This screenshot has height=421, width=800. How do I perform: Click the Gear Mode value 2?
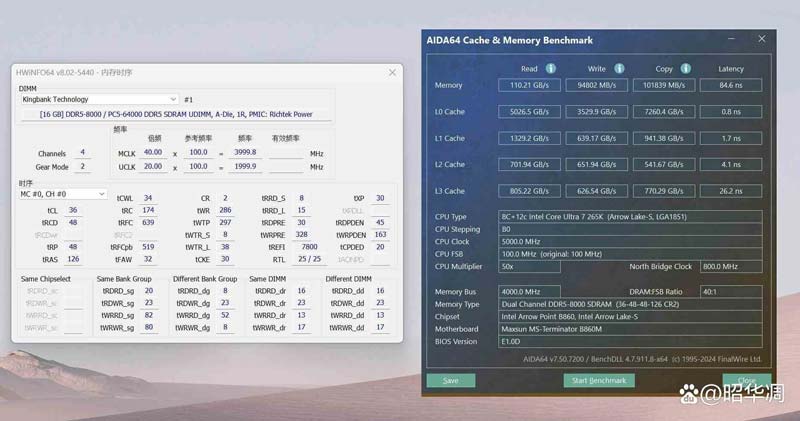(x=83, y=166)
